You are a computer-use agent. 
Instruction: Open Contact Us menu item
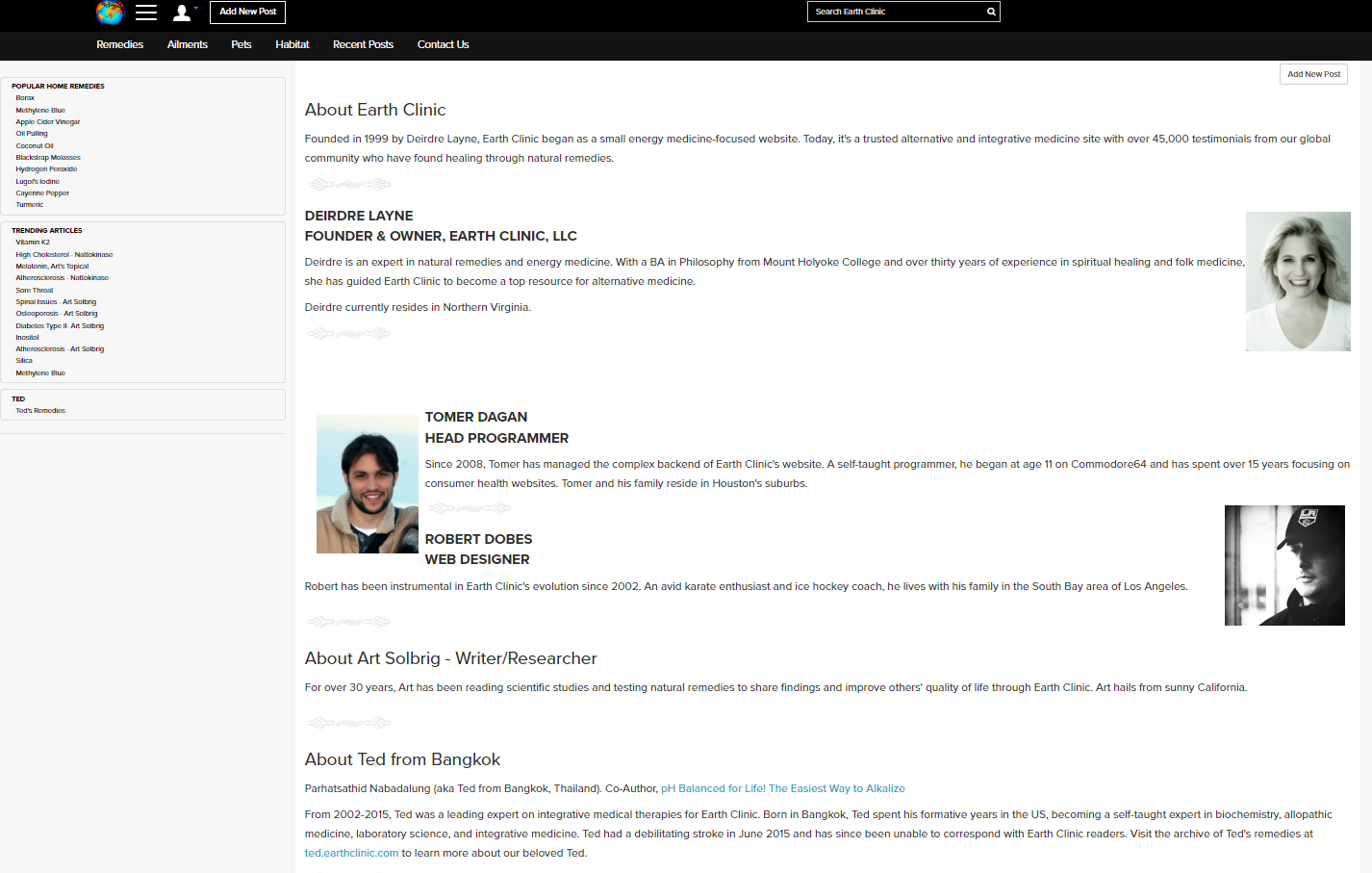click(444, 45)
